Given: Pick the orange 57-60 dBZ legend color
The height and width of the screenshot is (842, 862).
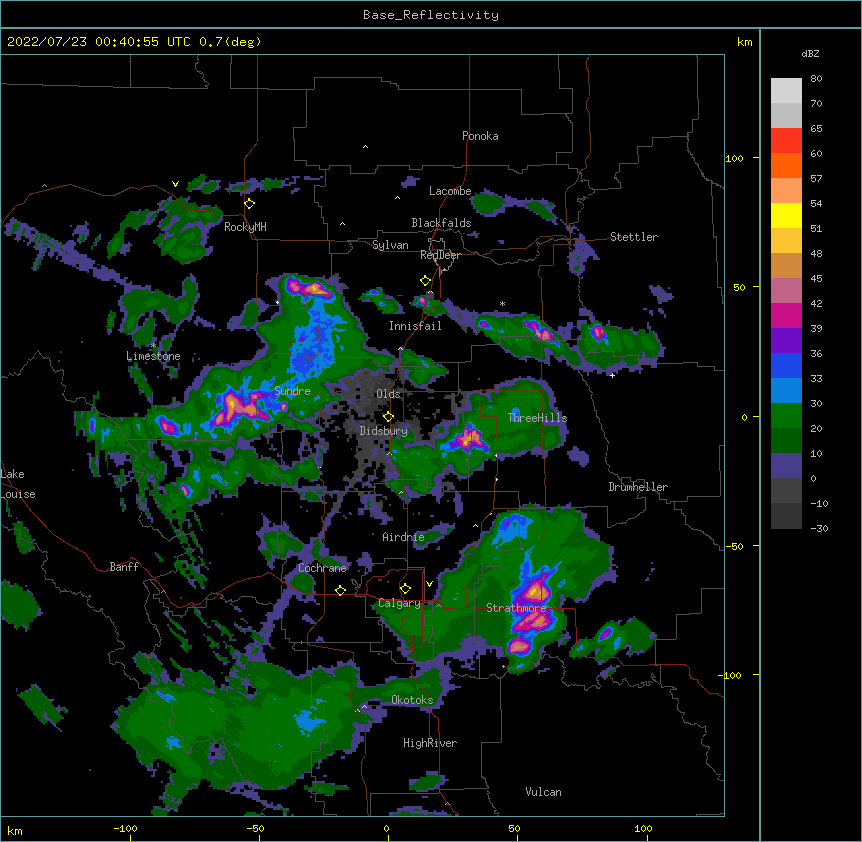Looking at the screenshot, I should 786,165.
